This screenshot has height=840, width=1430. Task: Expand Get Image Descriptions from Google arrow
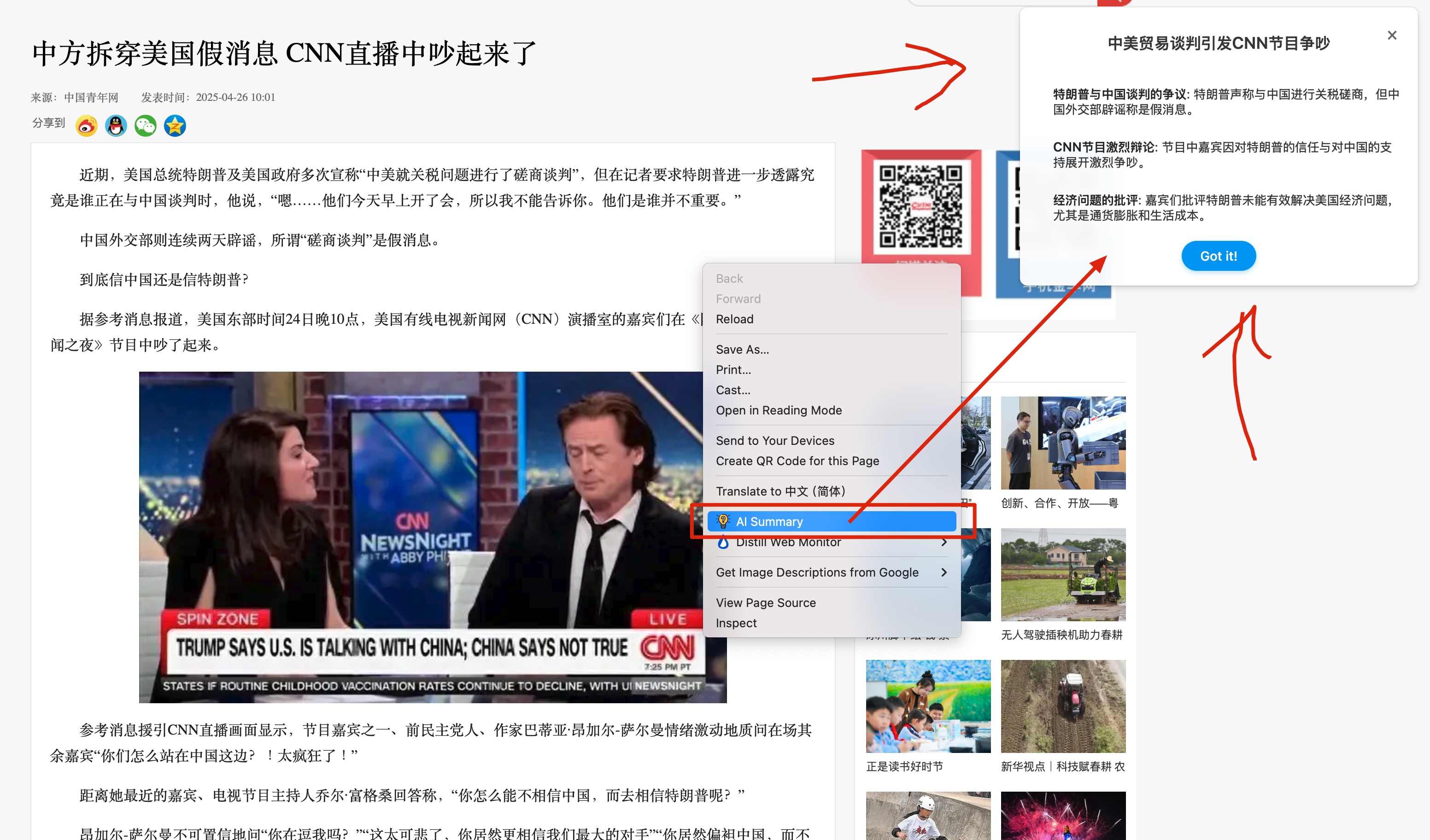pos(944,572)
